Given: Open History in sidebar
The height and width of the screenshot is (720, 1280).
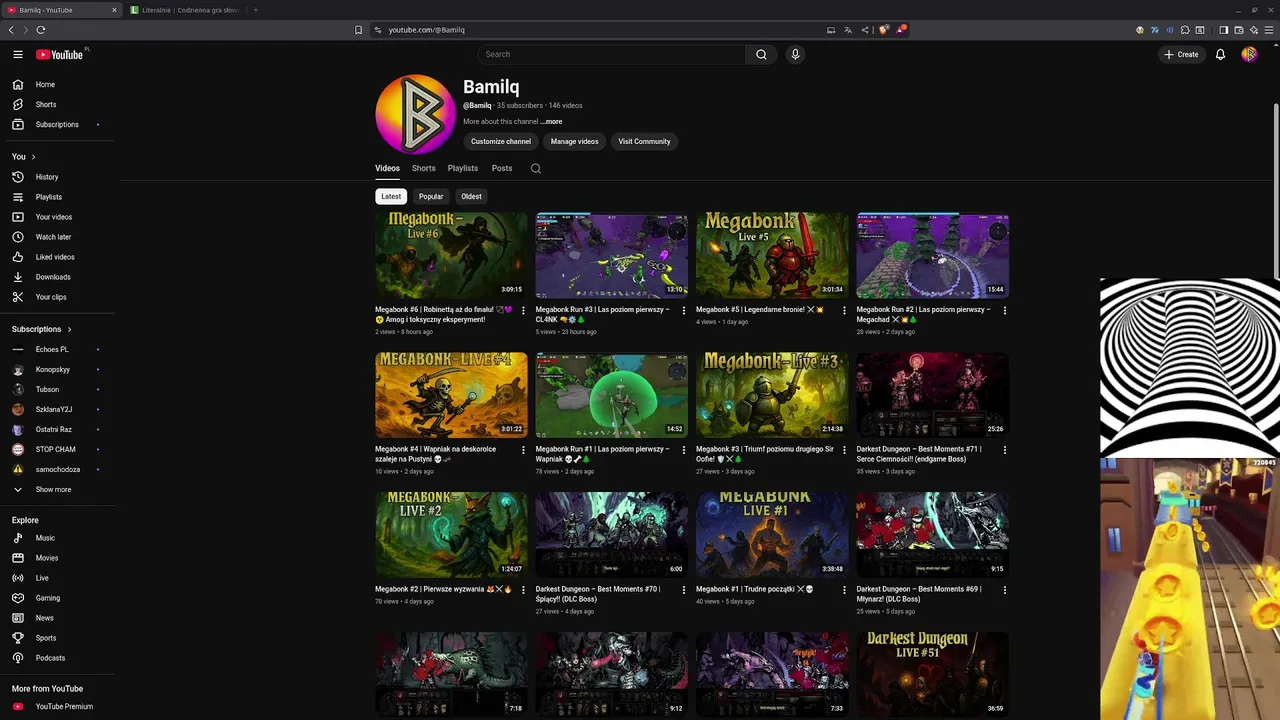Looking at the screenshot, I should [59, 177].
